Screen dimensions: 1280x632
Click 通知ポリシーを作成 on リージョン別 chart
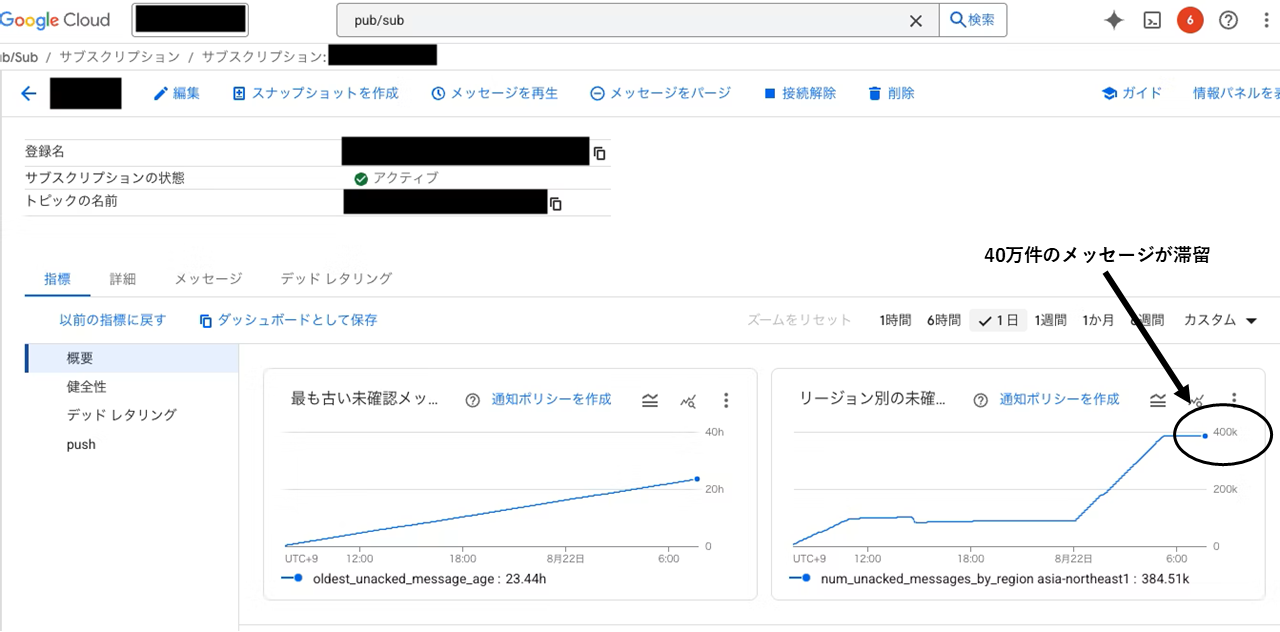pyautogui.click(x=1059, y=399)
